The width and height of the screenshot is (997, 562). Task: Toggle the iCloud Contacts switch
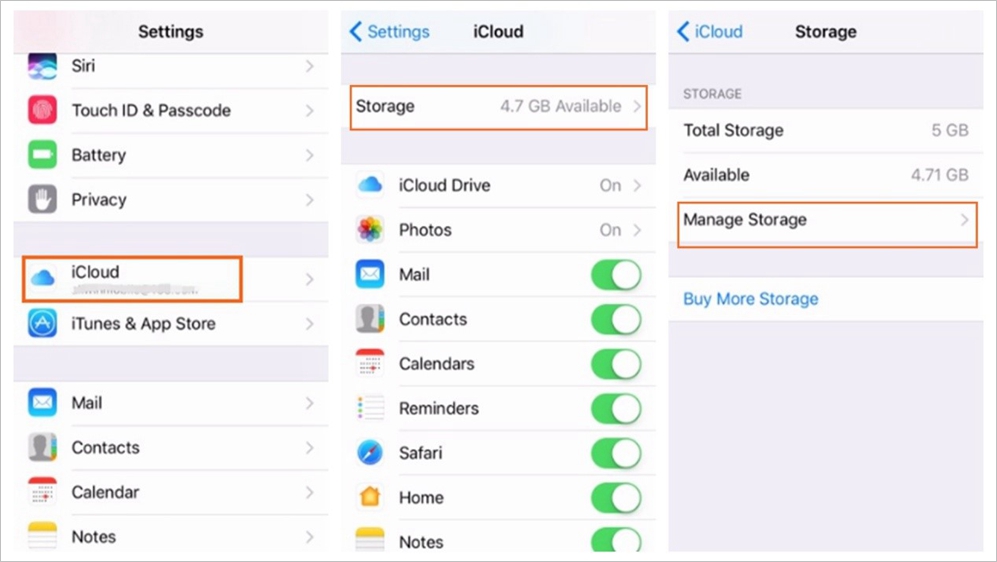616,319
